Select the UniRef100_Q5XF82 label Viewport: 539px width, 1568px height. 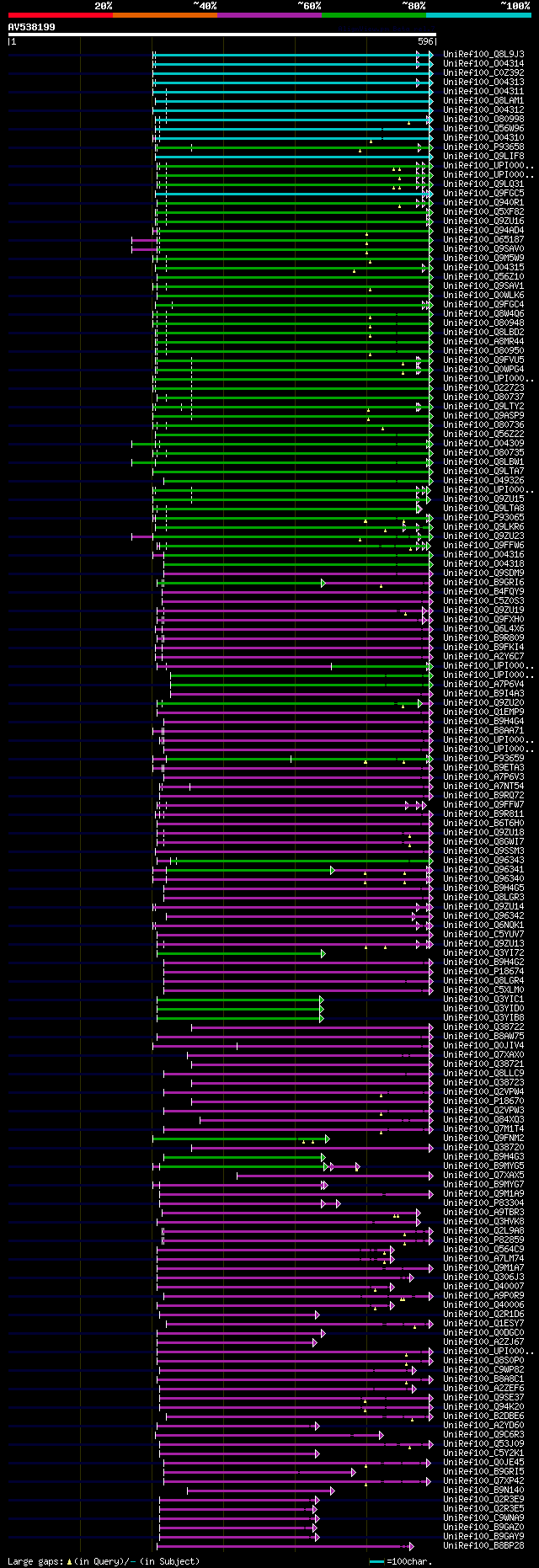pyautogui.click(x=483, y=211)
